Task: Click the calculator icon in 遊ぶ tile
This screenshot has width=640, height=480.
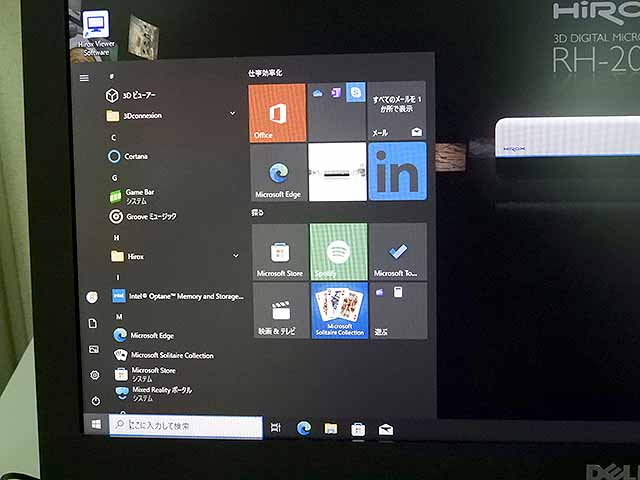Action: [398, 292]
